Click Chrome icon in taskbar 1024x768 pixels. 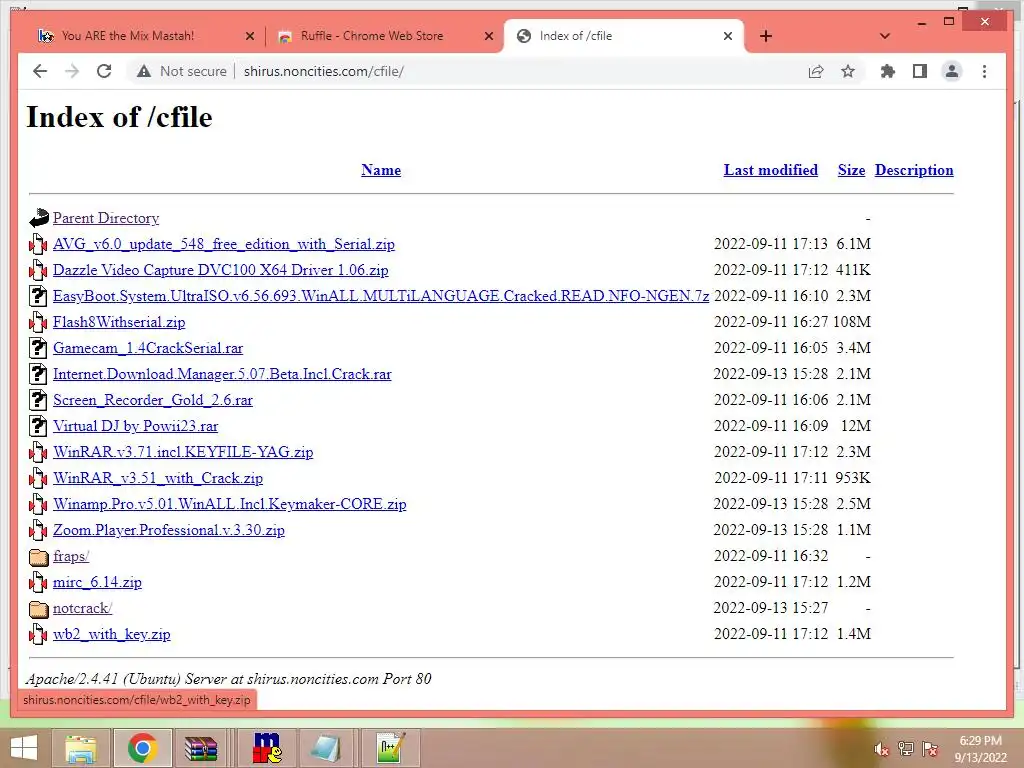142,748
